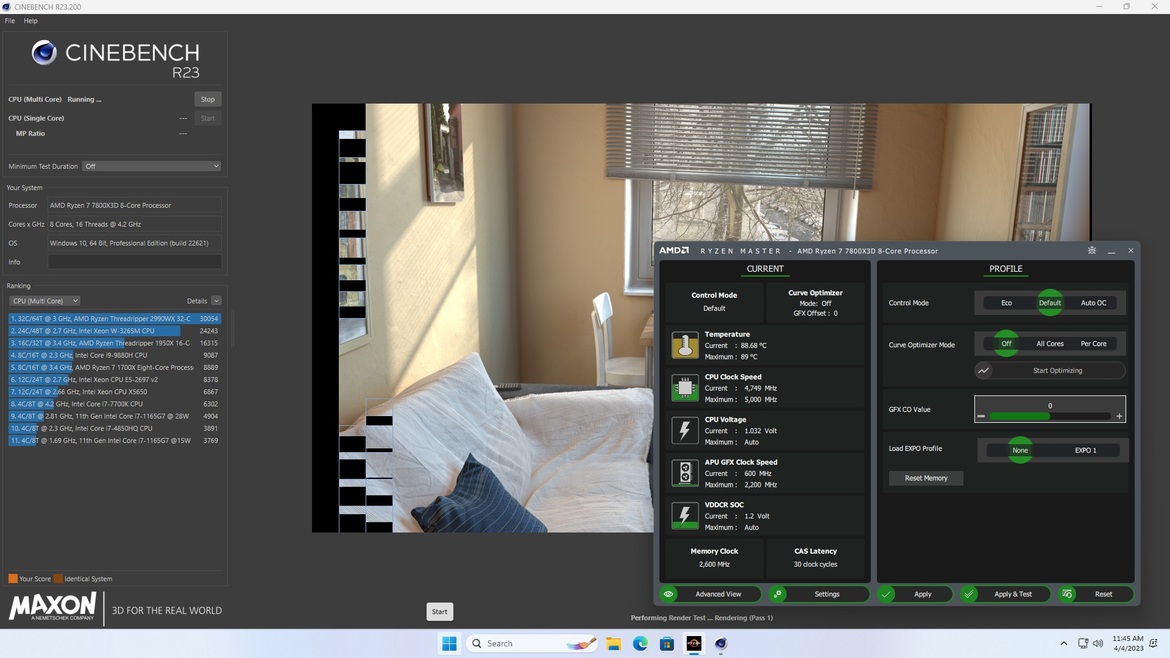Click the Settings wrench icon in Ryzen Master
The height and width of the screenshot is (658, 1170).
coord(778,594)
